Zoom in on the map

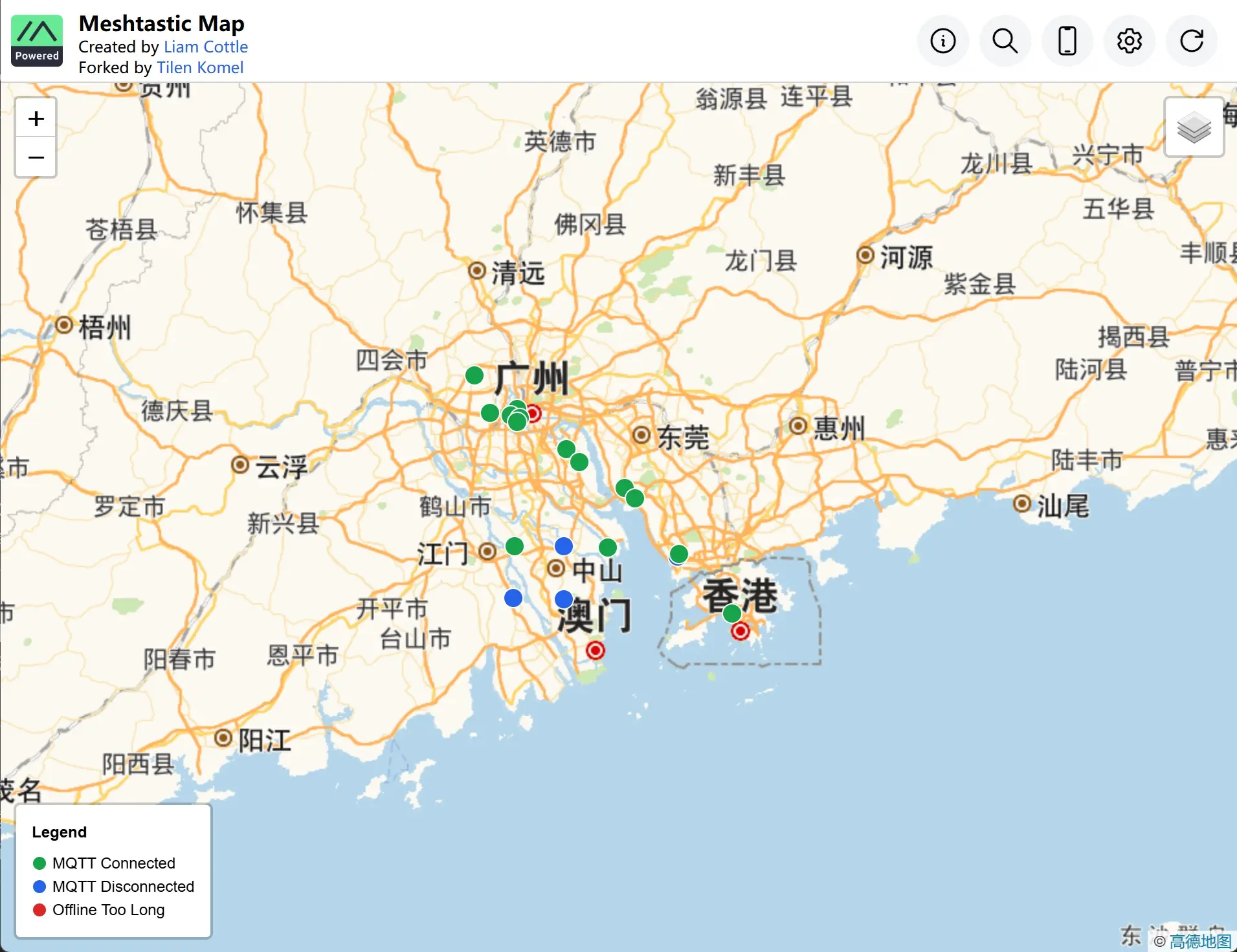[x=36, y=118]
